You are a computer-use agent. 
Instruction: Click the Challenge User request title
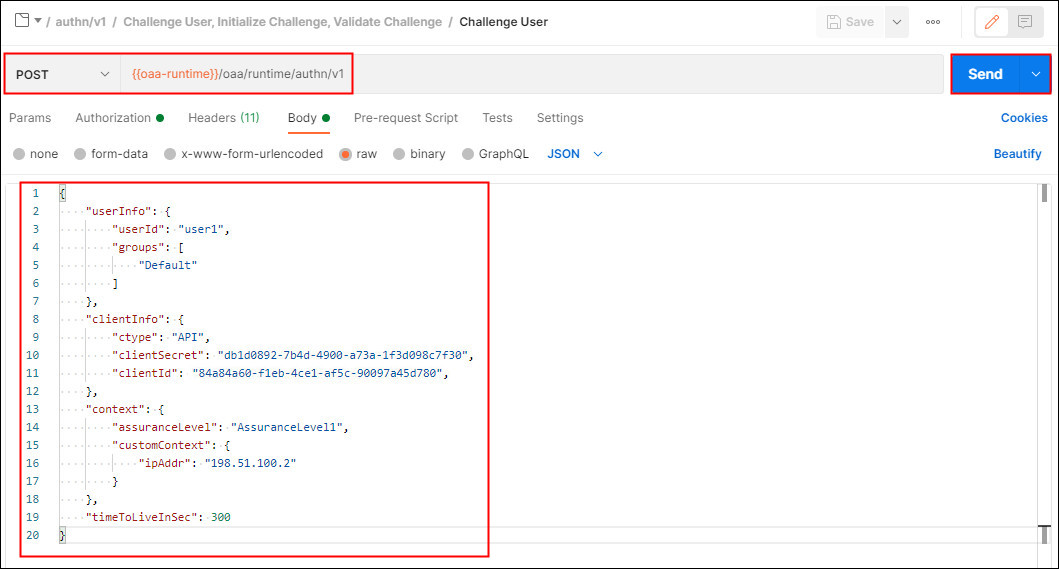pyautogui.click(x=503, y=22)
